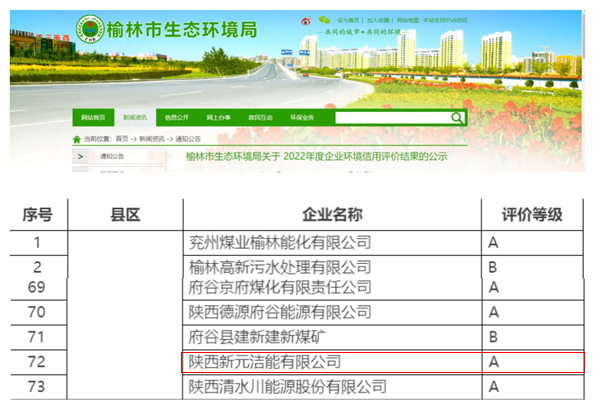Click 新闻资讯 in the breadcrumb
Screen dimensions: 600x400
(x=152, y=139)
